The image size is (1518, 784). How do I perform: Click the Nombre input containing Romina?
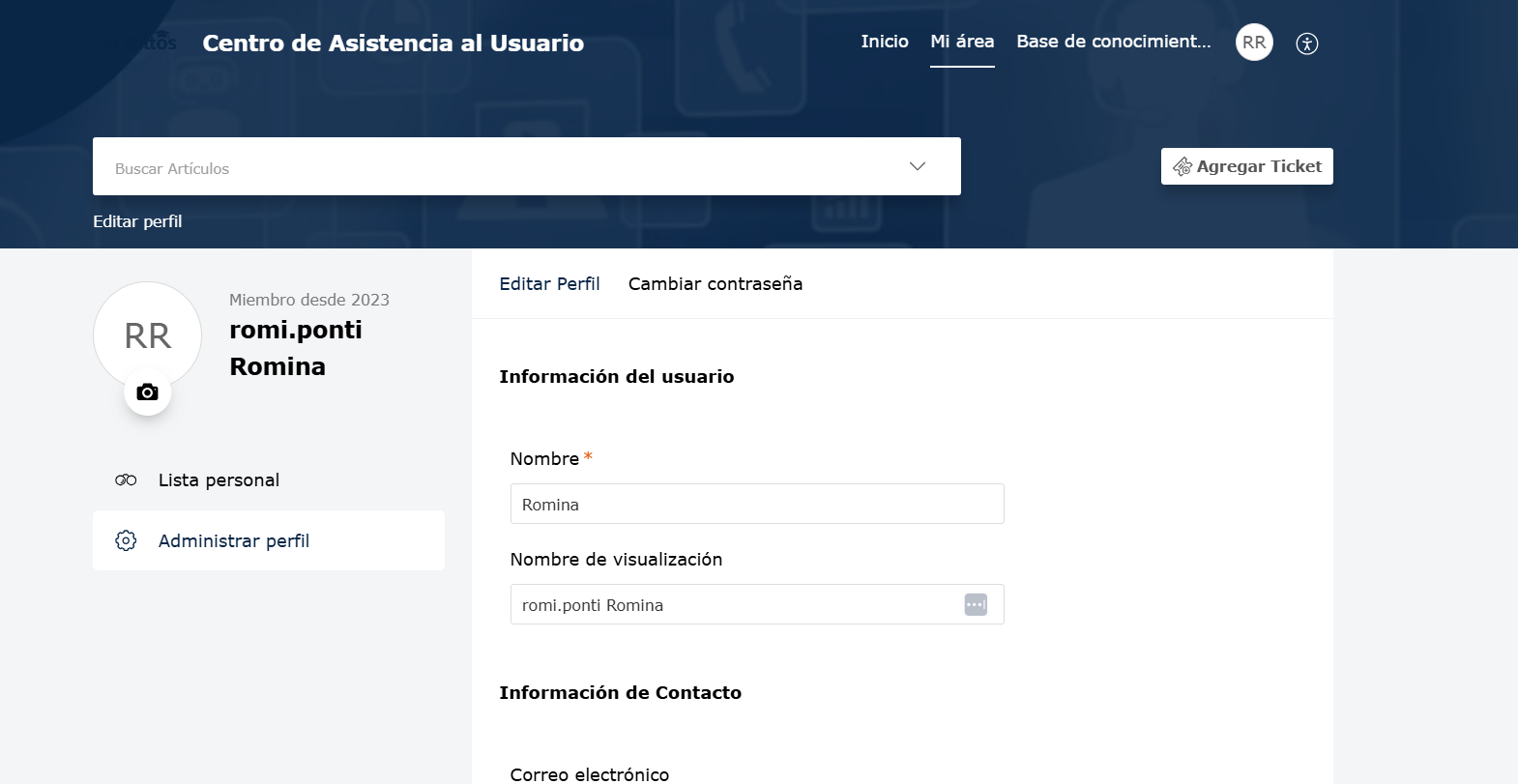(x=757, y=504)
